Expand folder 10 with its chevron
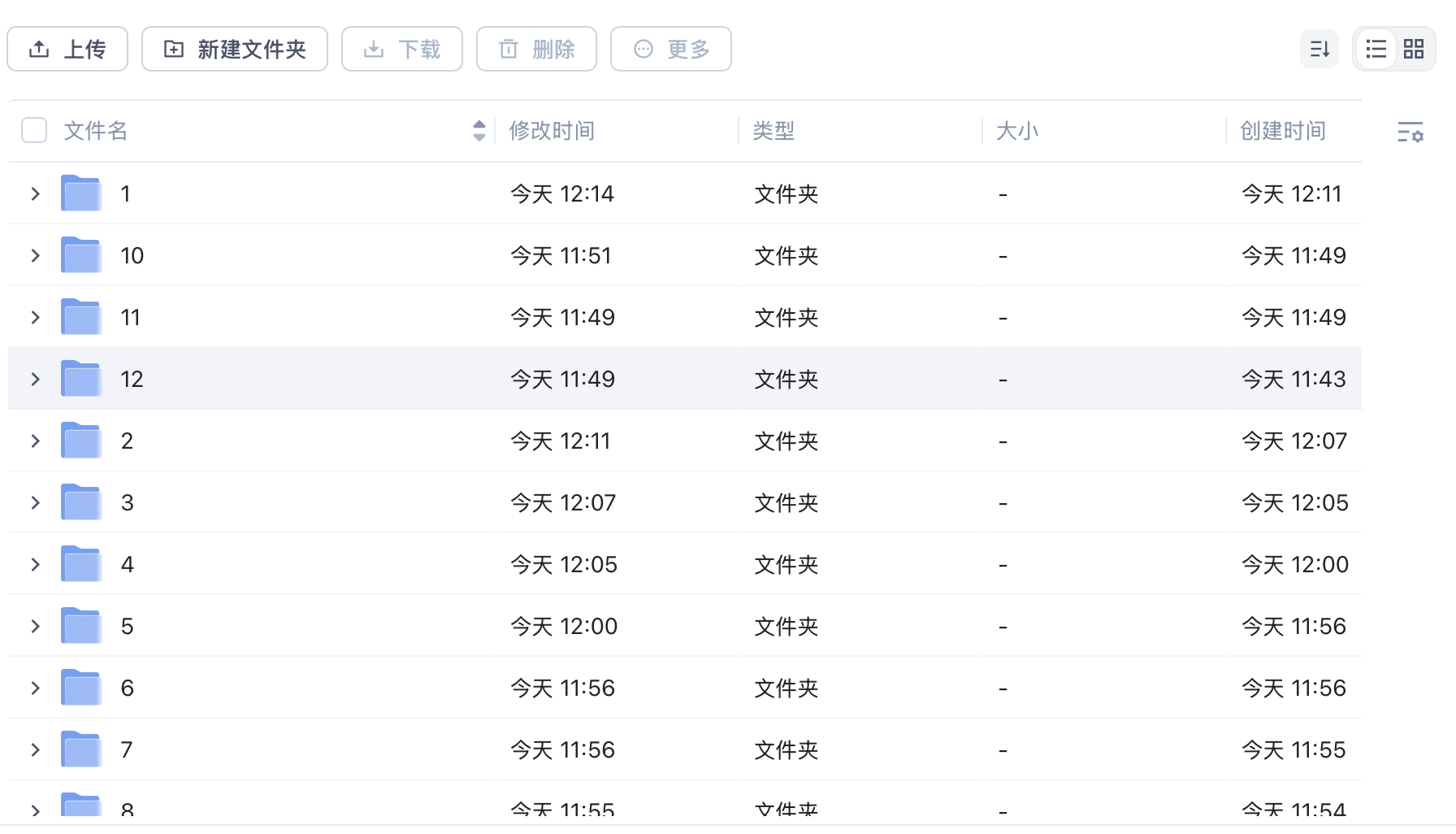This screenshot has width=1456, height=834. (35, 255)
